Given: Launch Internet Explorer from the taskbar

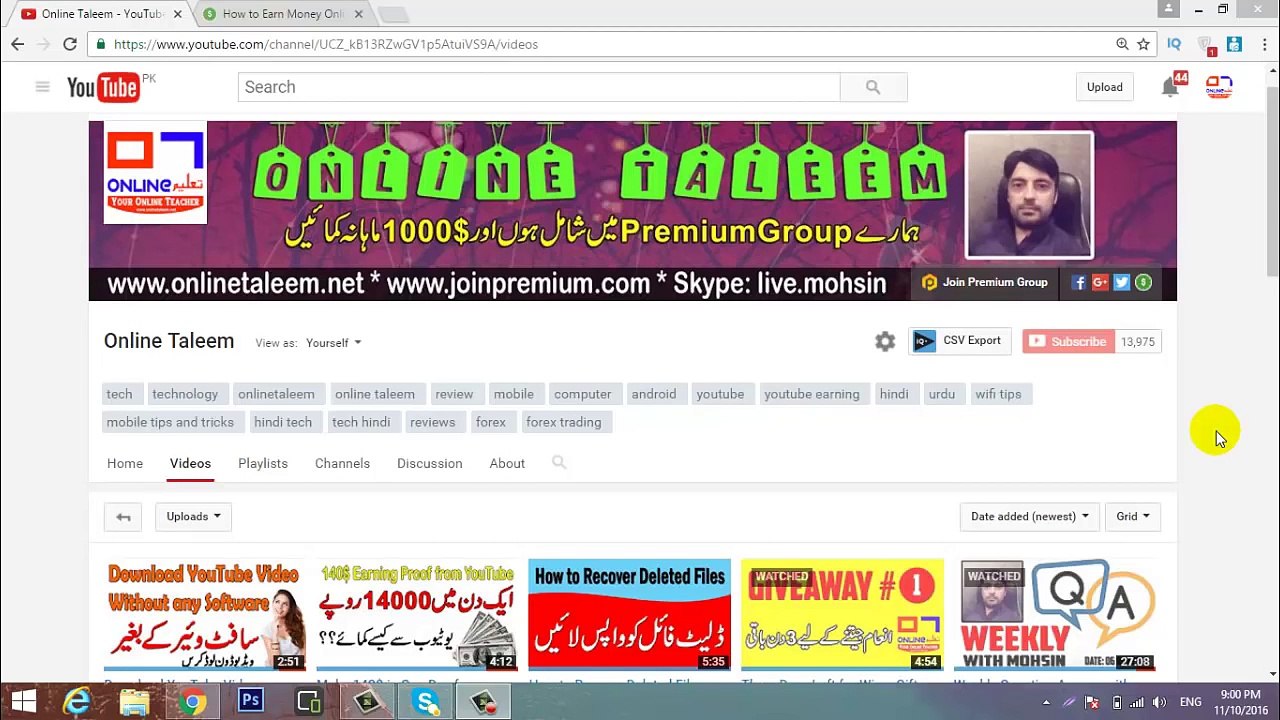Looking at the screenshot, I should [77, 701].
